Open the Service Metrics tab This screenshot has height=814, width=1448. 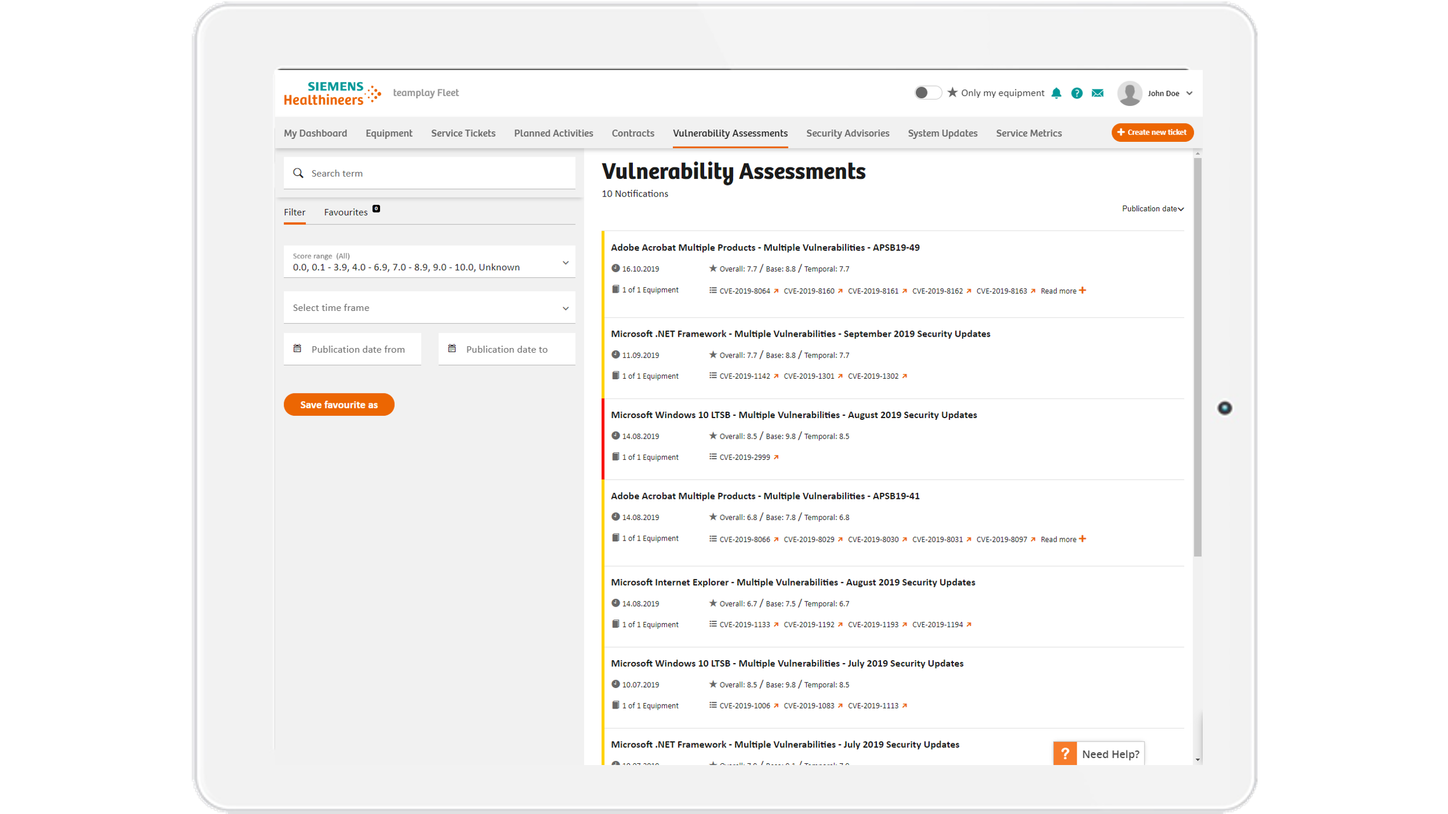point(1029,133)
